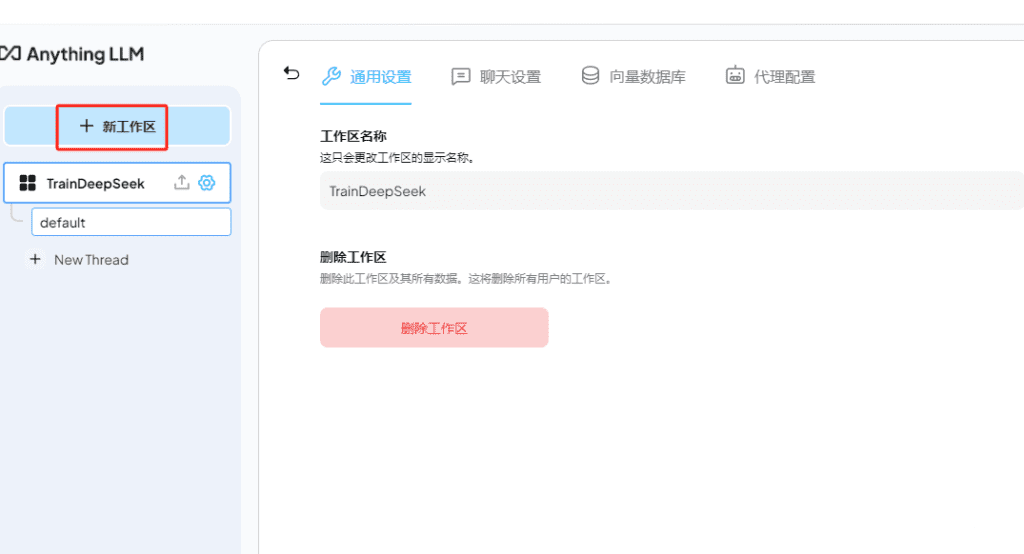Create a workspace with 新工作区 button
Viewport: 1024px width, 554px height.
pos(117,127)
